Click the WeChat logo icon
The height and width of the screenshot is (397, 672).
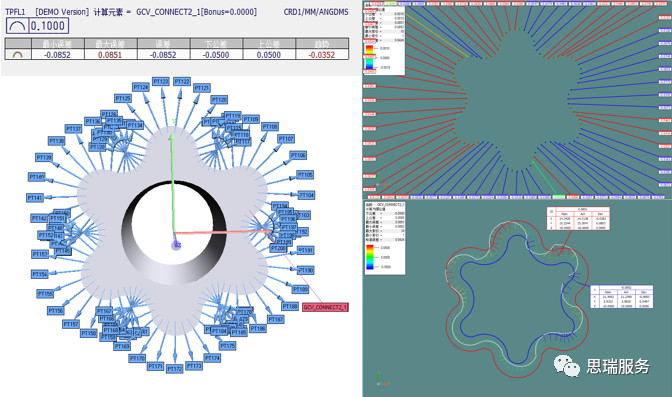point(566,365)
